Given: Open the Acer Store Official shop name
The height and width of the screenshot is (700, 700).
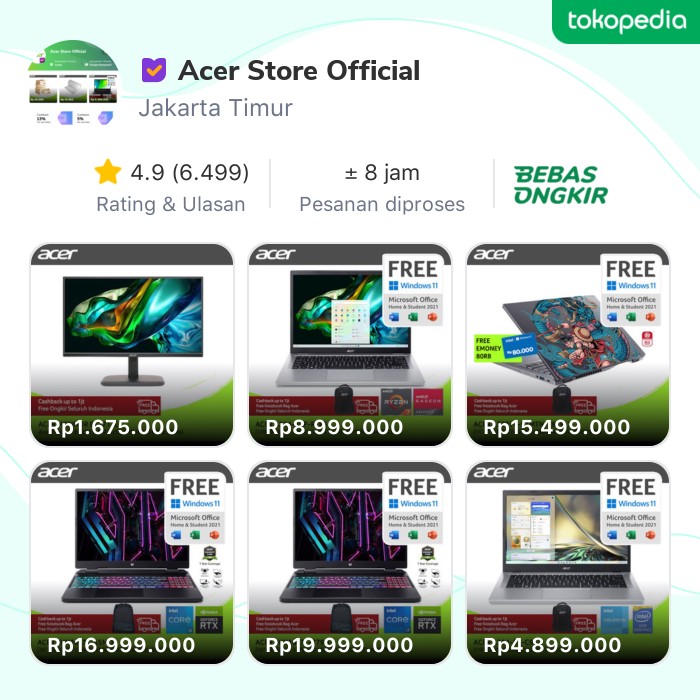Looking at the screenshot, I should 299,71.
